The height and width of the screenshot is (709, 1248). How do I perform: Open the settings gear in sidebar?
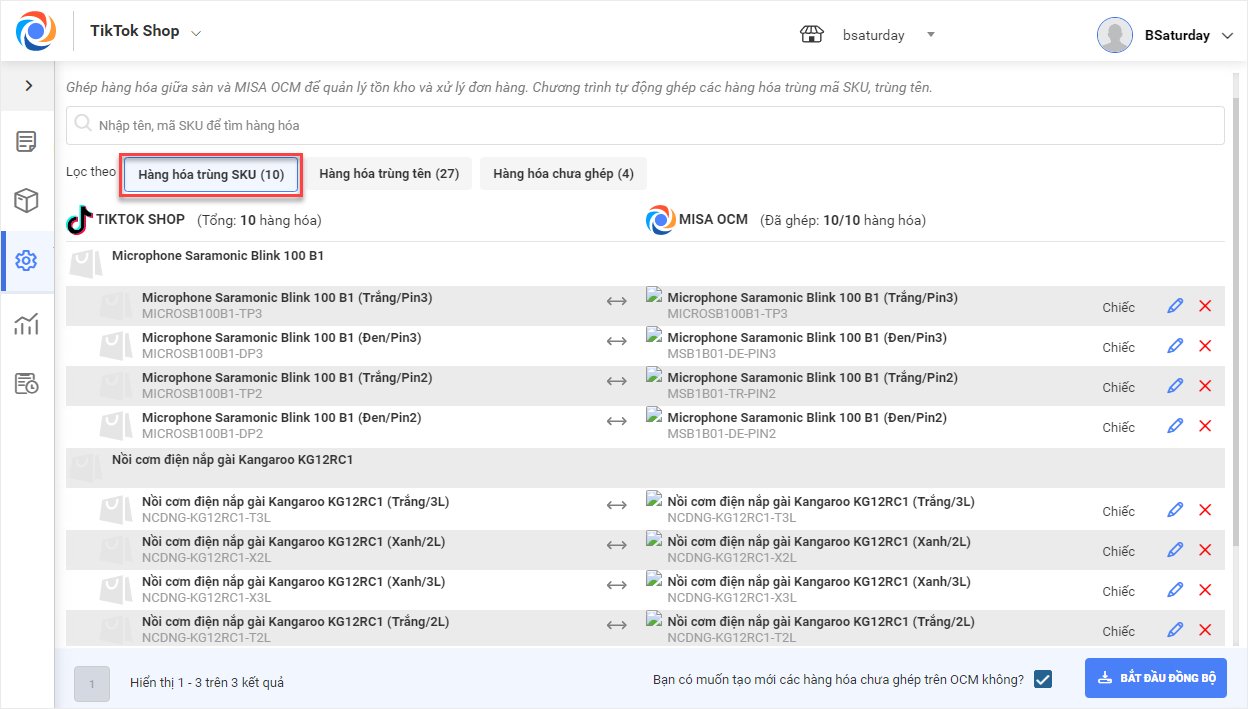point(27,261)
